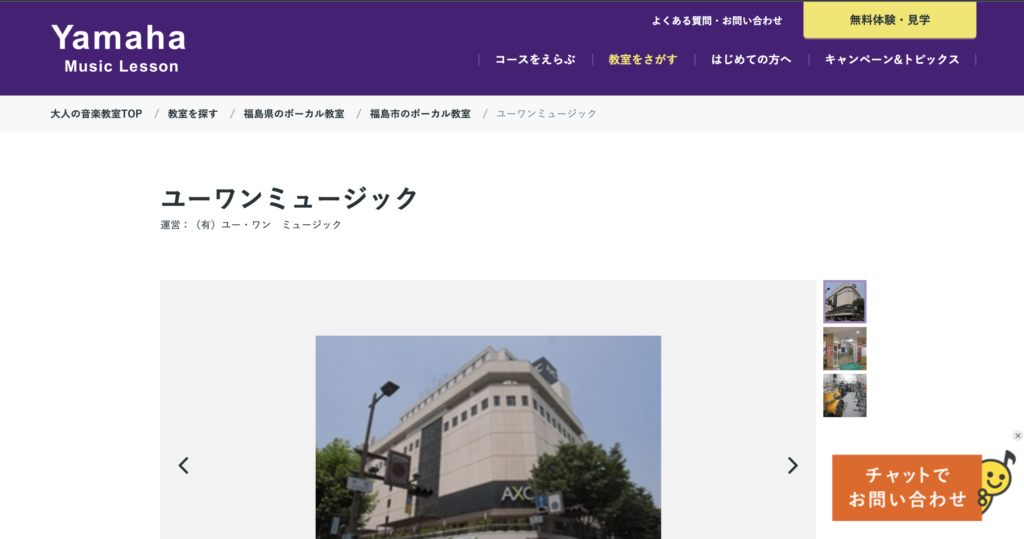Select the yellow drum room thumbnail
The height and width of the screenshot is (539, 1024).
point(844,395)
